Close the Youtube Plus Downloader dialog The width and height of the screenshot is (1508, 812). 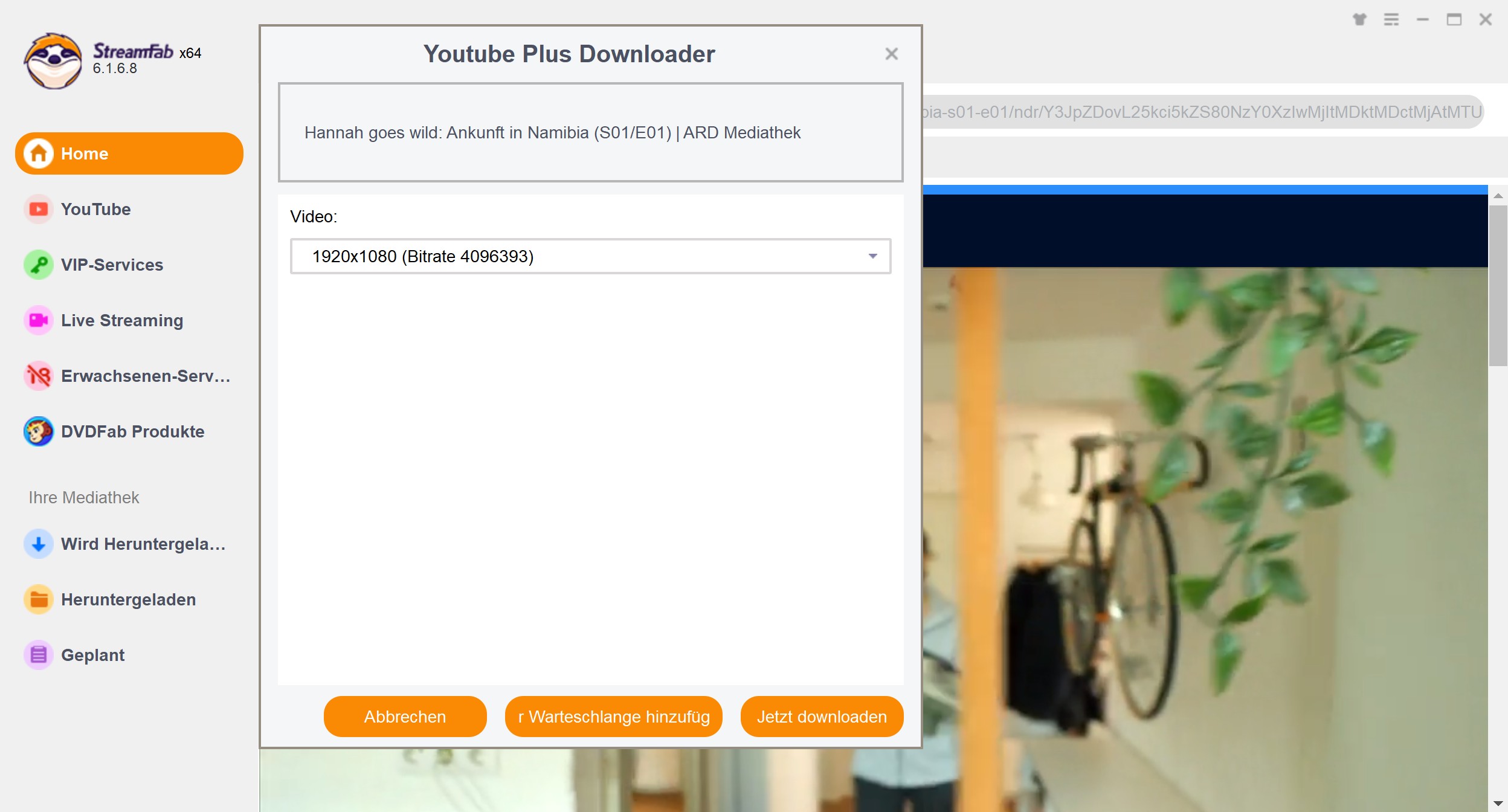coord(891,54)
